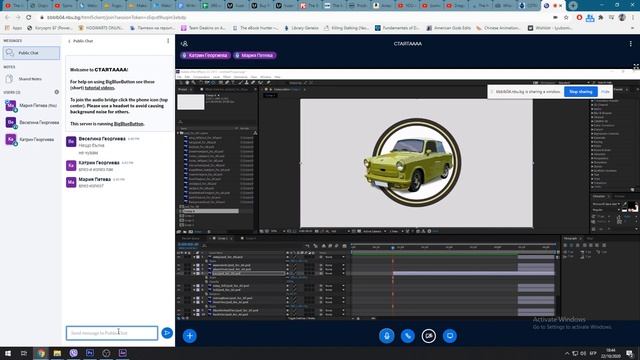Select the Type tool in After Effects
Screen dimensions: 640x360
coord(233,83)
